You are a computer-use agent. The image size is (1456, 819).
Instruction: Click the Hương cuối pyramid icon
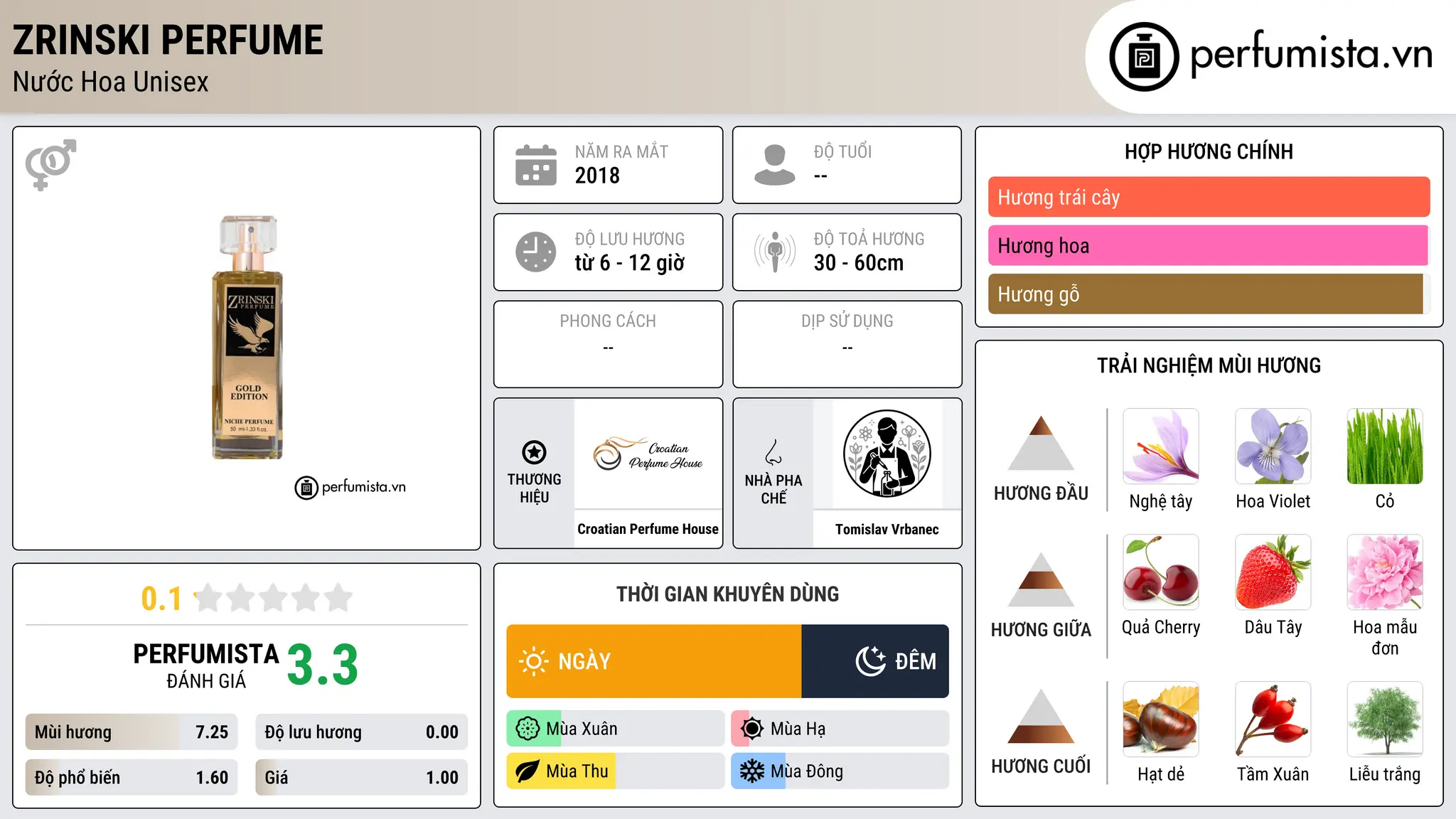(1041, 716)
